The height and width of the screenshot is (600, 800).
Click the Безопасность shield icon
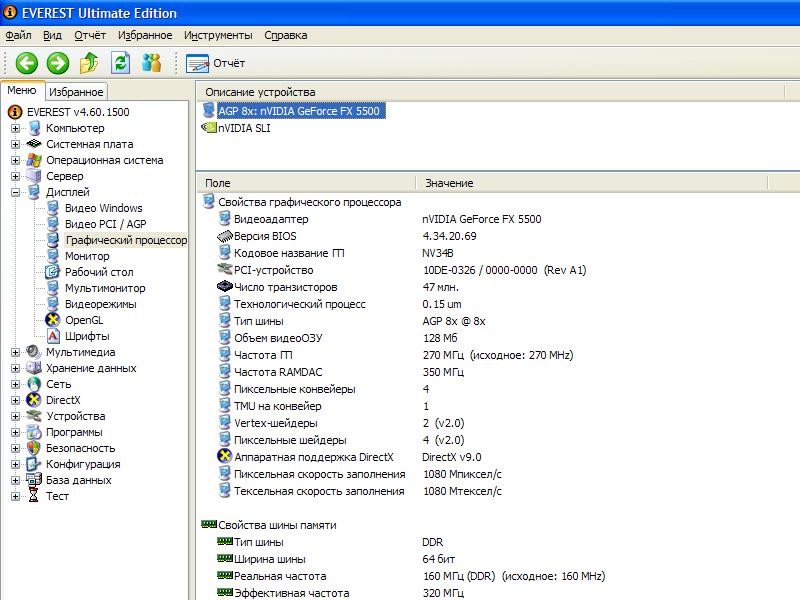pyautogui.click(x=34, y=448)
